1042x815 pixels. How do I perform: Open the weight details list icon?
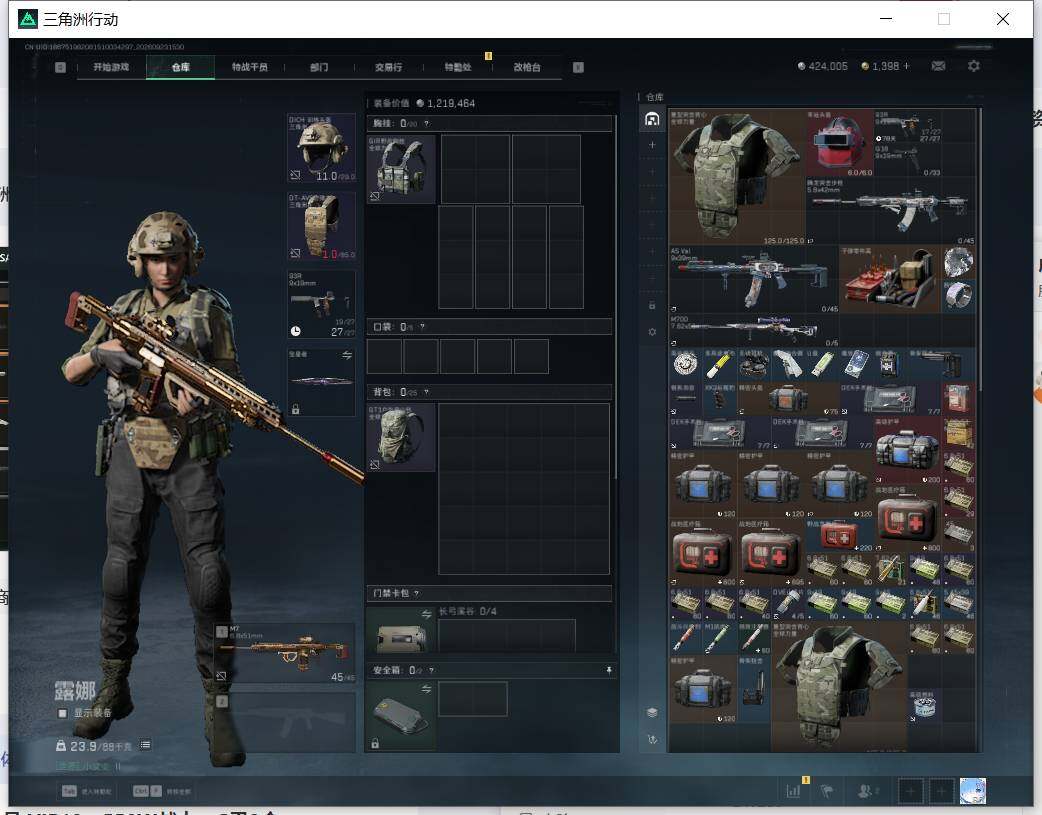(145, 745)
